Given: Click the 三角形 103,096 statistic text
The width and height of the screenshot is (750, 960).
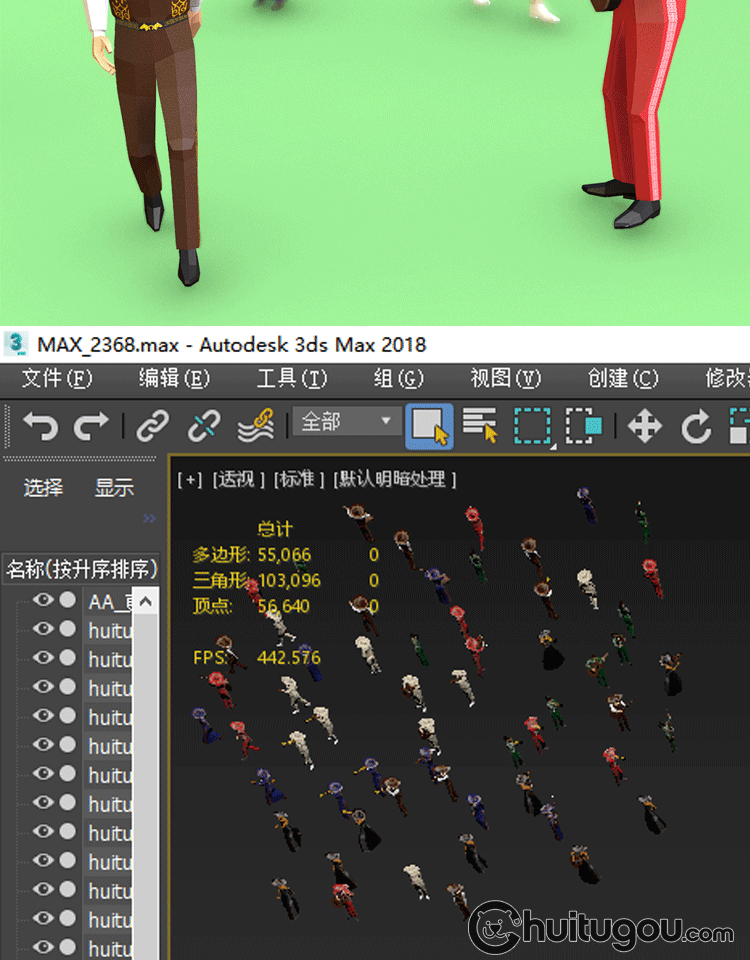Looking at the screenshot, I should coord(257,580).
